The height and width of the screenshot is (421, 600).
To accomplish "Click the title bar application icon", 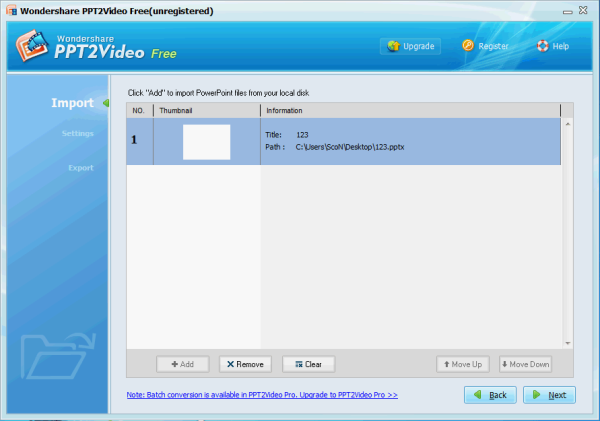I will click(x=11, y=10).
